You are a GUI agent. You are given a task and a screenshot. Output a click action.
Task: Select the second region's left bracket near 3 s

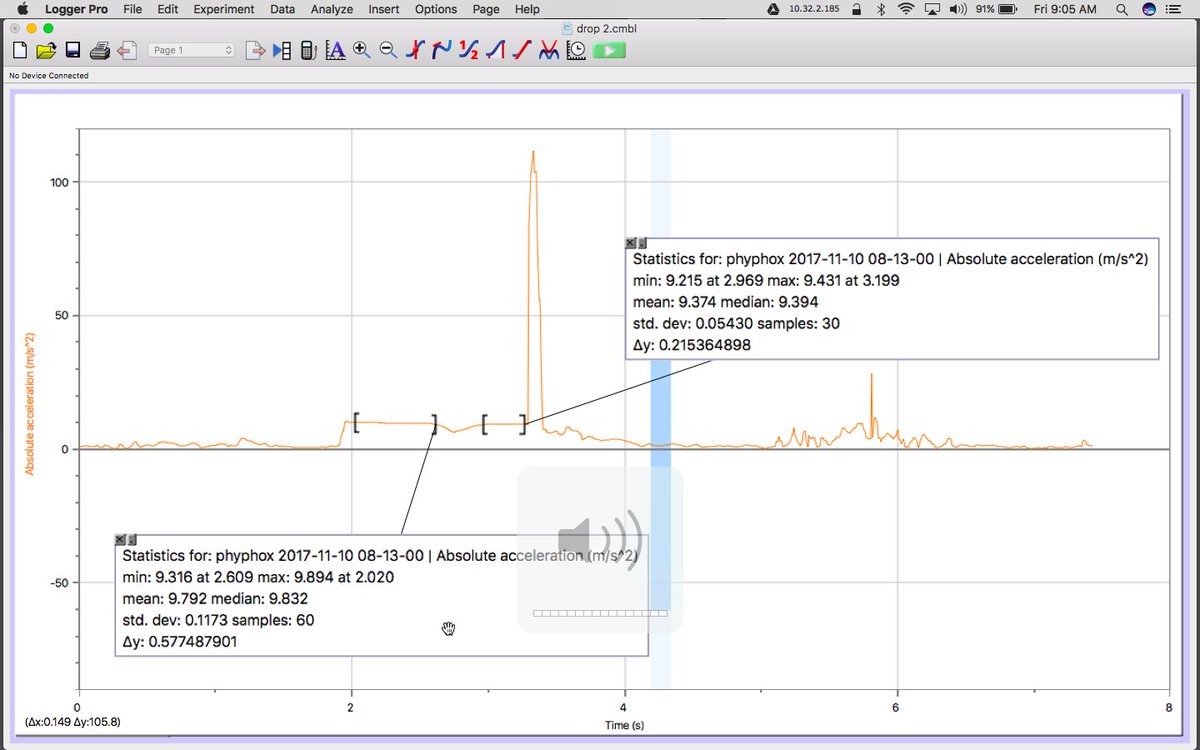(484, 424)
